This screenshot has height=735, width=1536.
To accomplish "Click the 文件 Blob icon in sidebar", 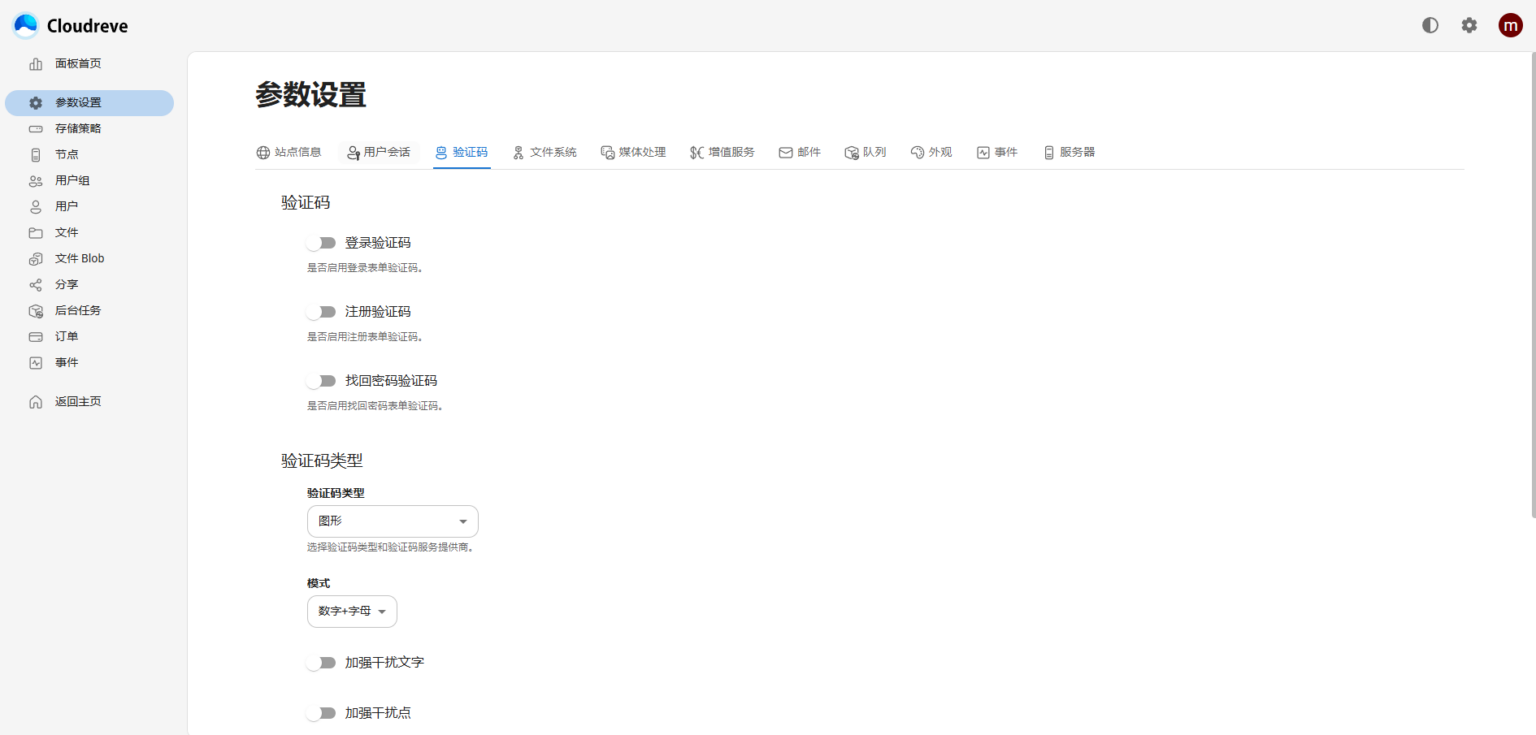I will click(x=36, y=259).
